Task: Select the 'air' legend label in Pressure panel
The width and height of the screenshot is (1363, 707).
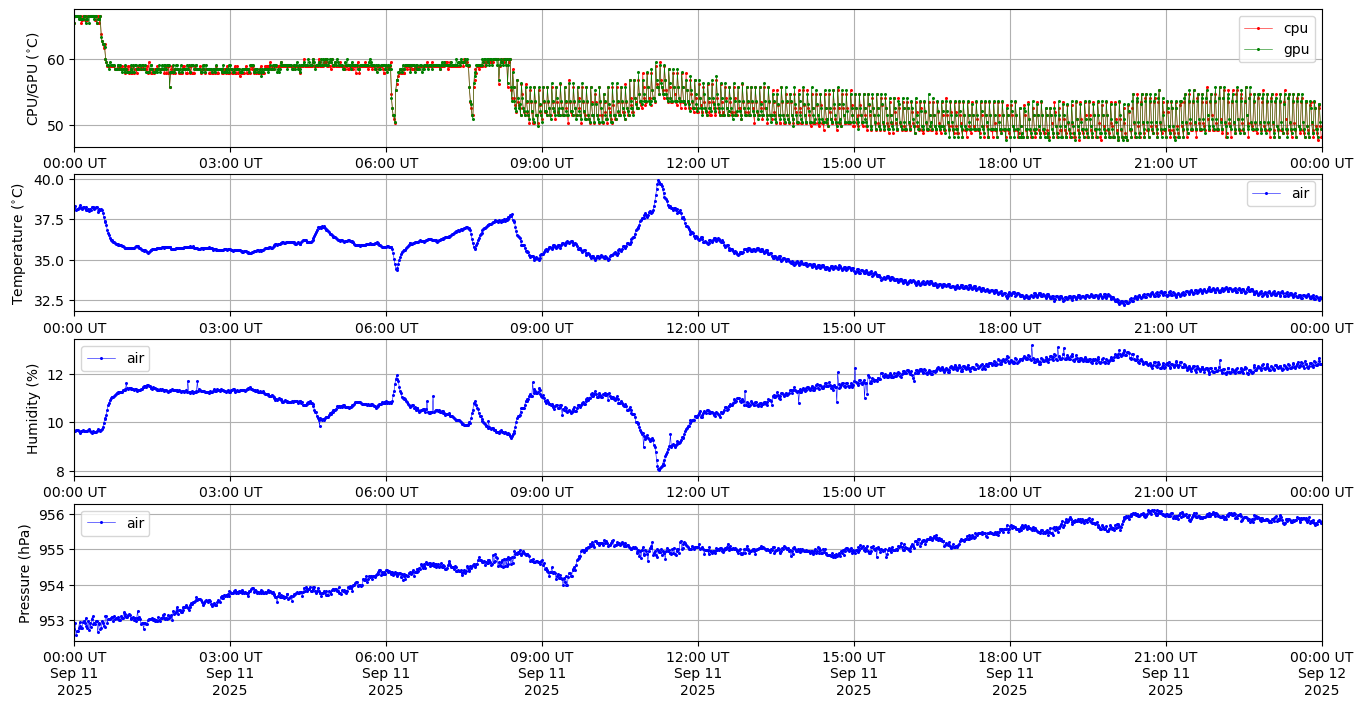Action: pyautogui.click(x=136, y=523)
